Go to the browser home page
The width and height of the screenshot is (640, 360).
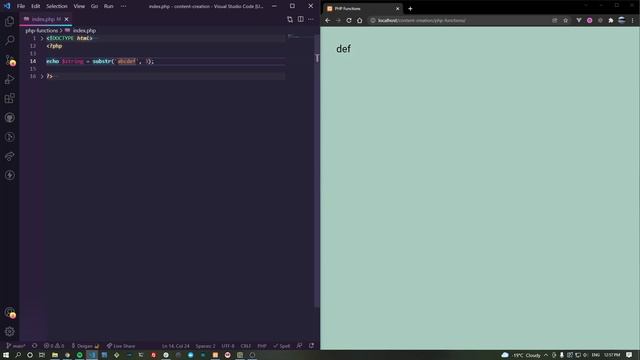[x=360, y=20]
